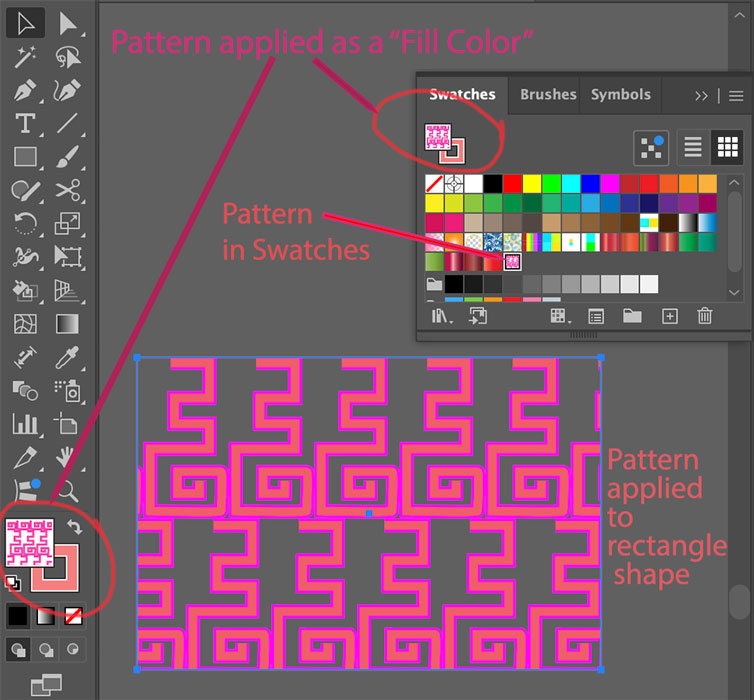Select the Direct Selection tool
The width and height of the screenshot is (754, 700).
pos(67,24)
